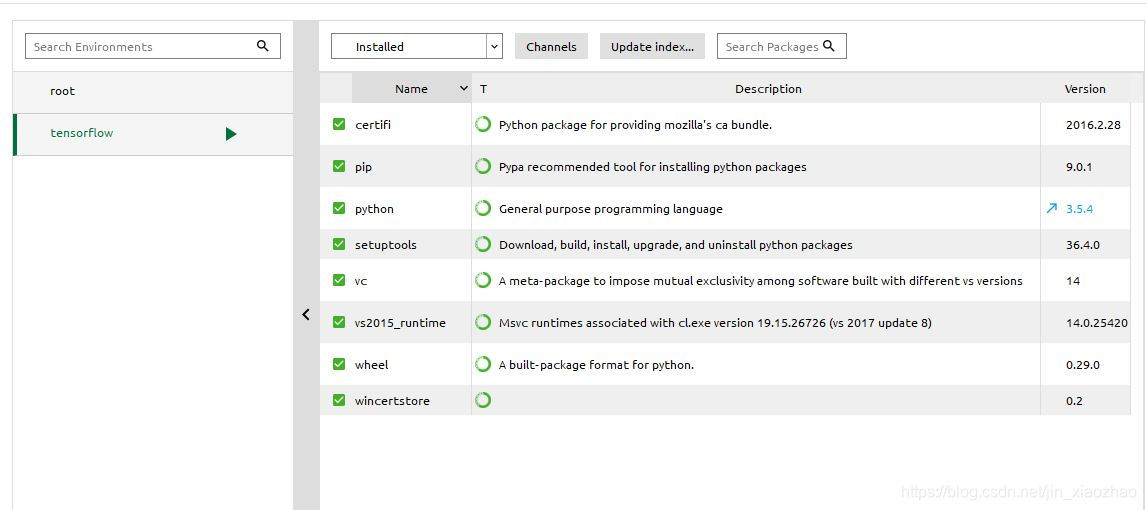Viewport: 1146px width, 510px height.
Task: Click the green type circle for vc
Action: 483,280
